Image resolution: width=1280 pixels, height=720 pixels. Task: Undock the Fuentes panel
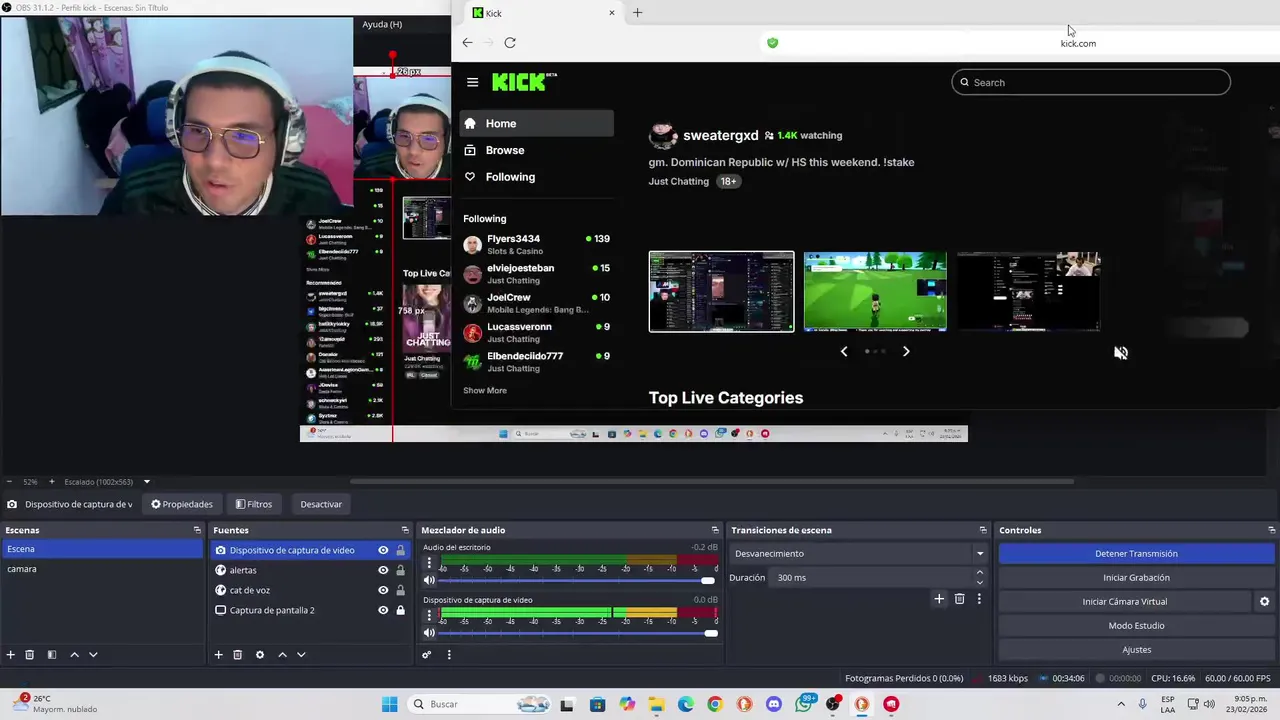(405, 530)
